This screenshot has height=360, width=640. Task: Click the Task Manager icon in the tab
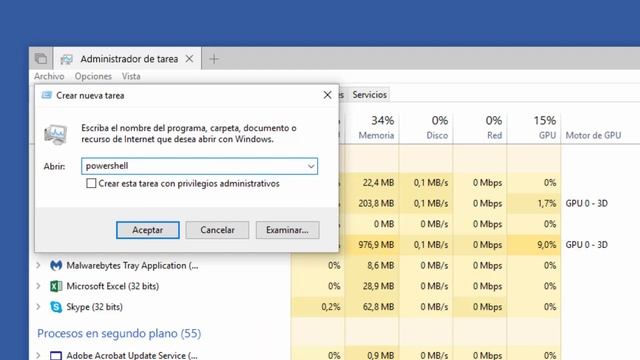pyautogui.click(x=67, y=59)
